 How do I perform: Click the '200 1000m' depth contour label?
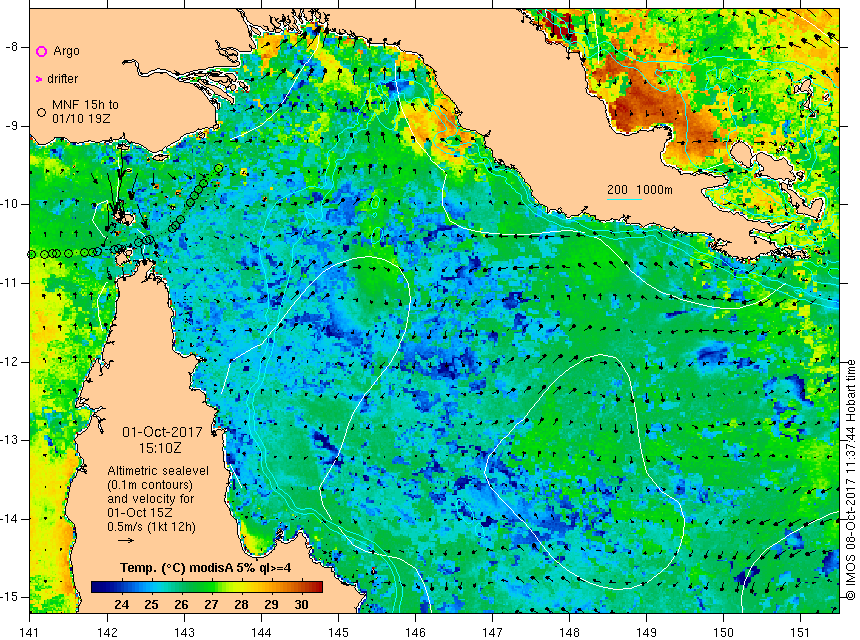point(640,190)
